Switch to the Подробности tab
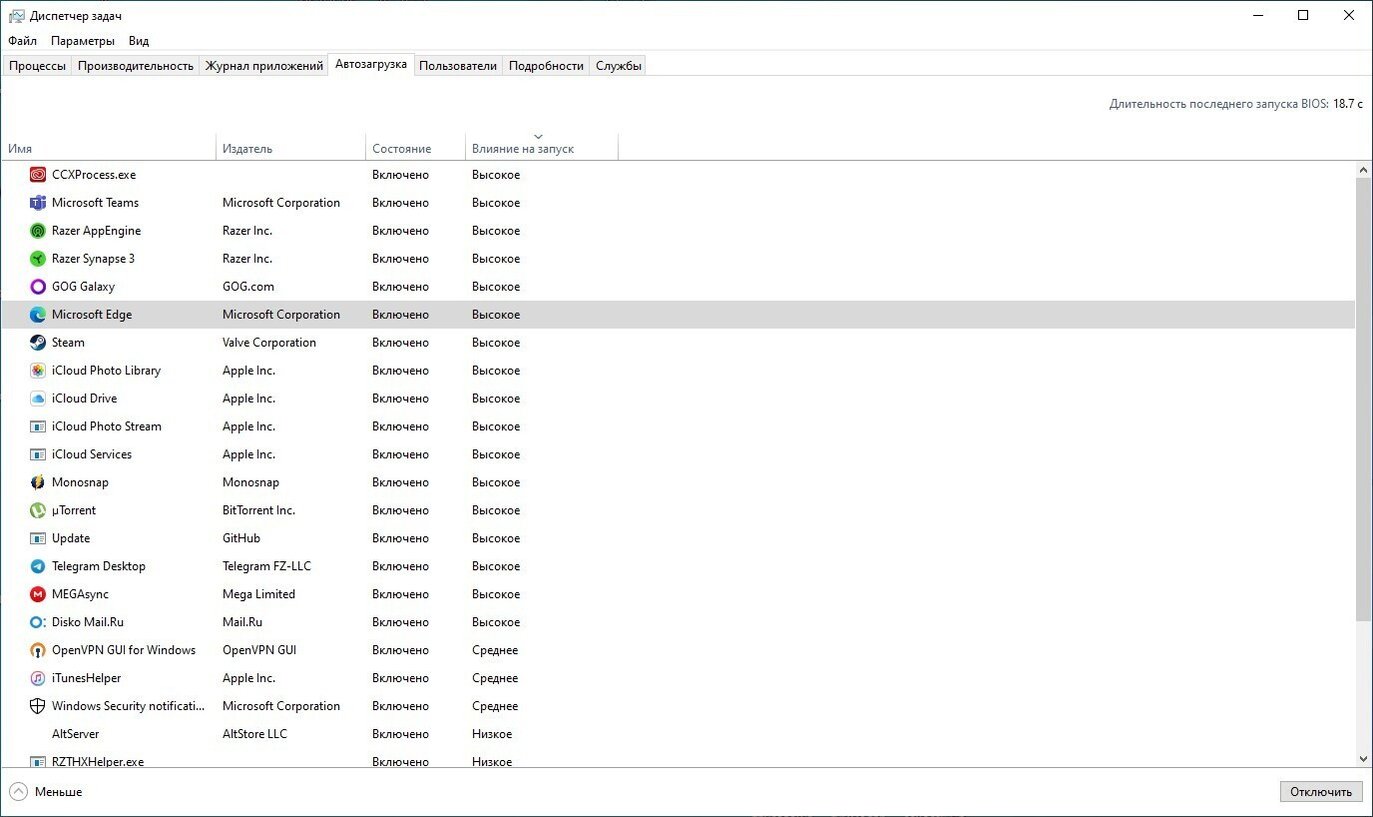 pos(546,66)
